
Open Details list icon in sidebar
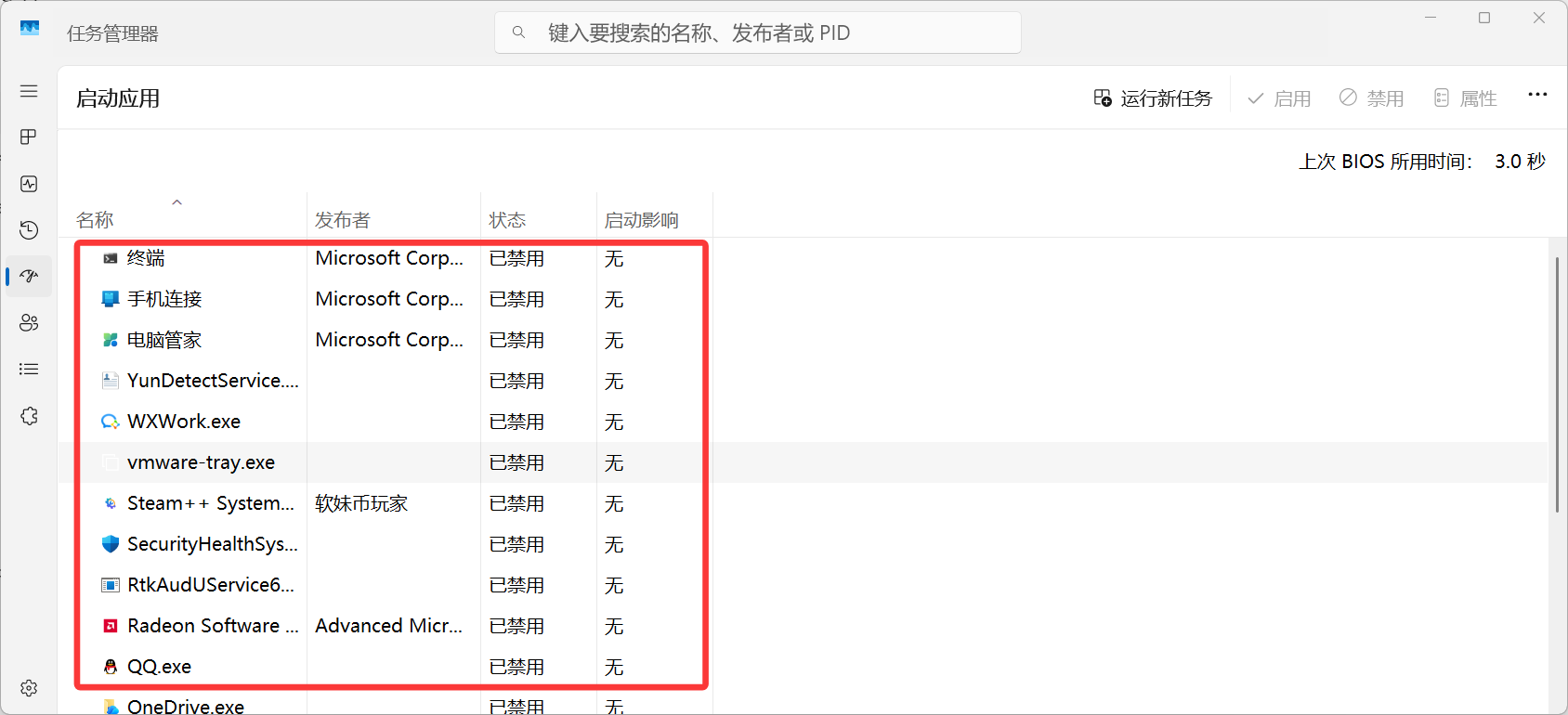point(29,370)
